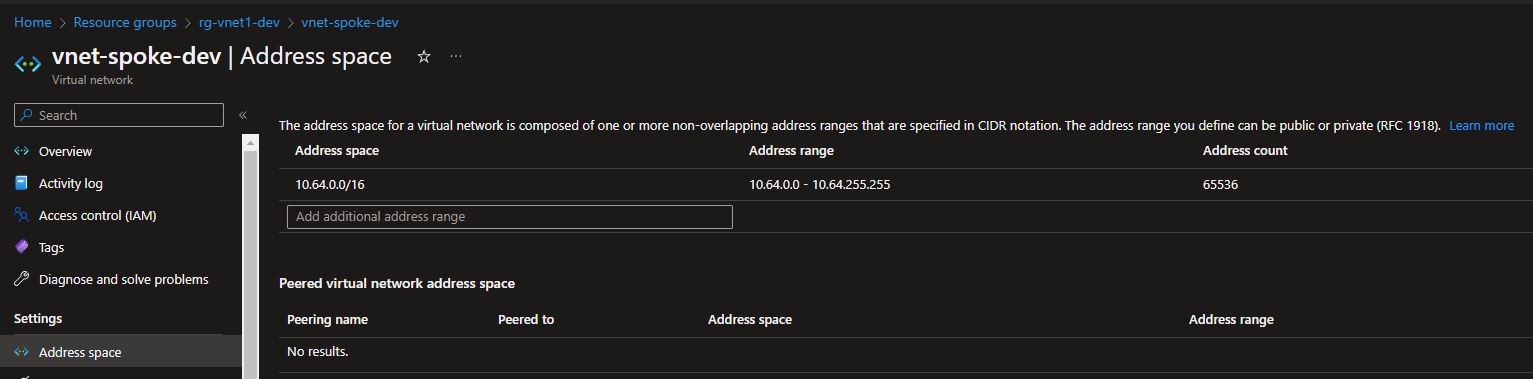
Task: Go to Home breadcrumb
Action: point(33,22)
